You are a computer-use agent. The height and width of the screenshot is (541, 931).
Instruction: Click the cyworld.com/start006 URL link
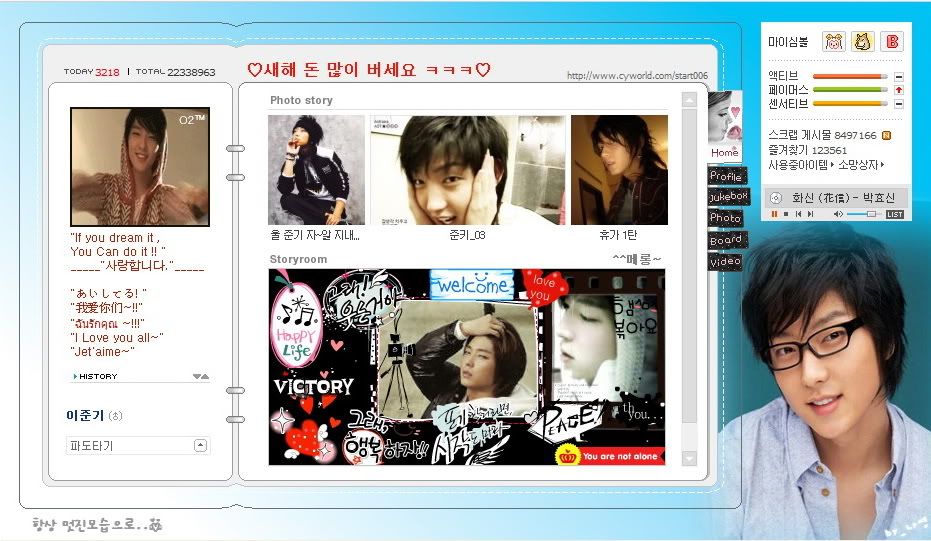pos(637,75)
